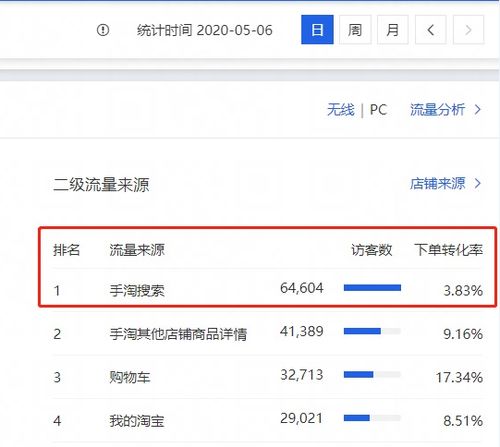The height and width of the screenshot is (447, 500).
Task: Click visitor count 32,713
Action: (302, 375)
